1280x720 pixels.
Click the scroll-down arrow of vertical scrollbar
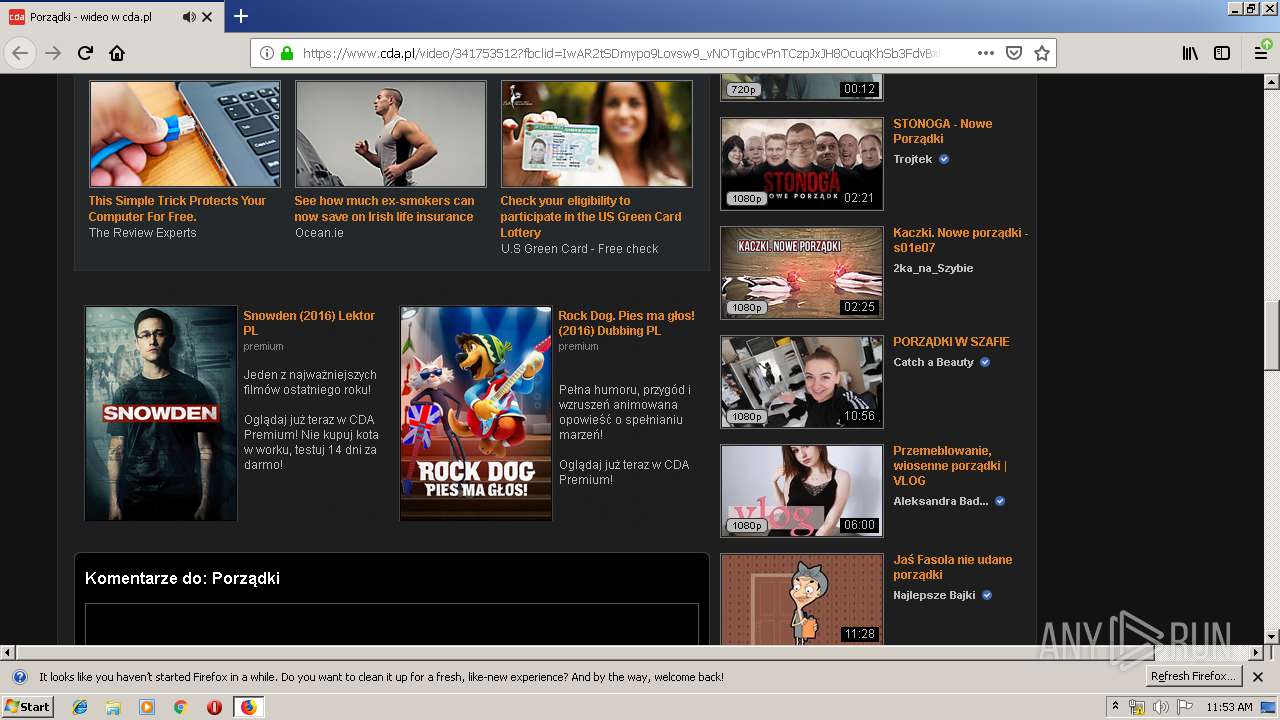pyautogui.click(x=1271, y=636)
